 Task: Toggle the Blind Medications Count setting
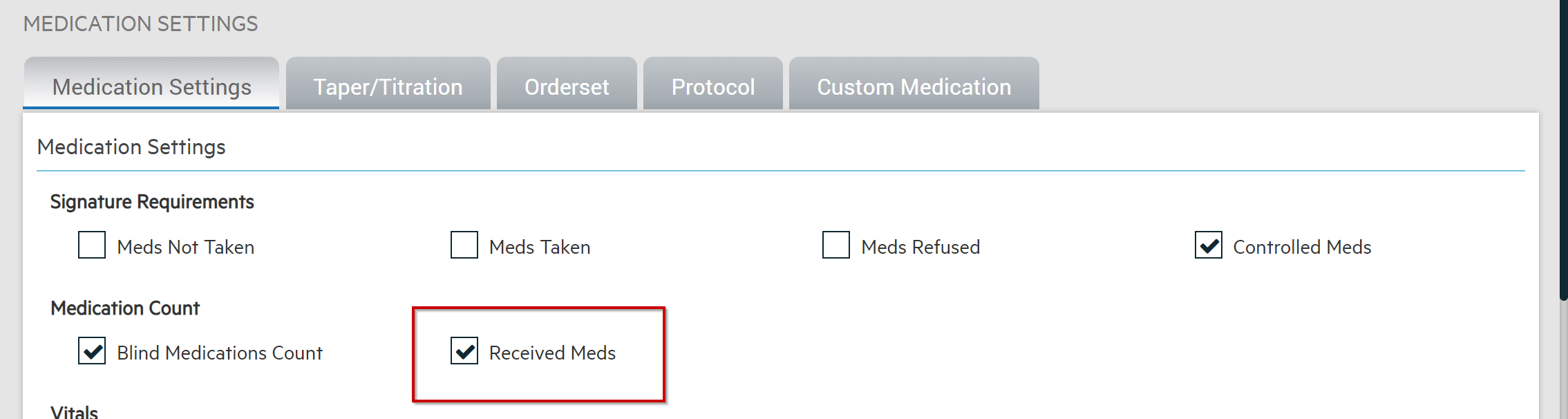91,352
